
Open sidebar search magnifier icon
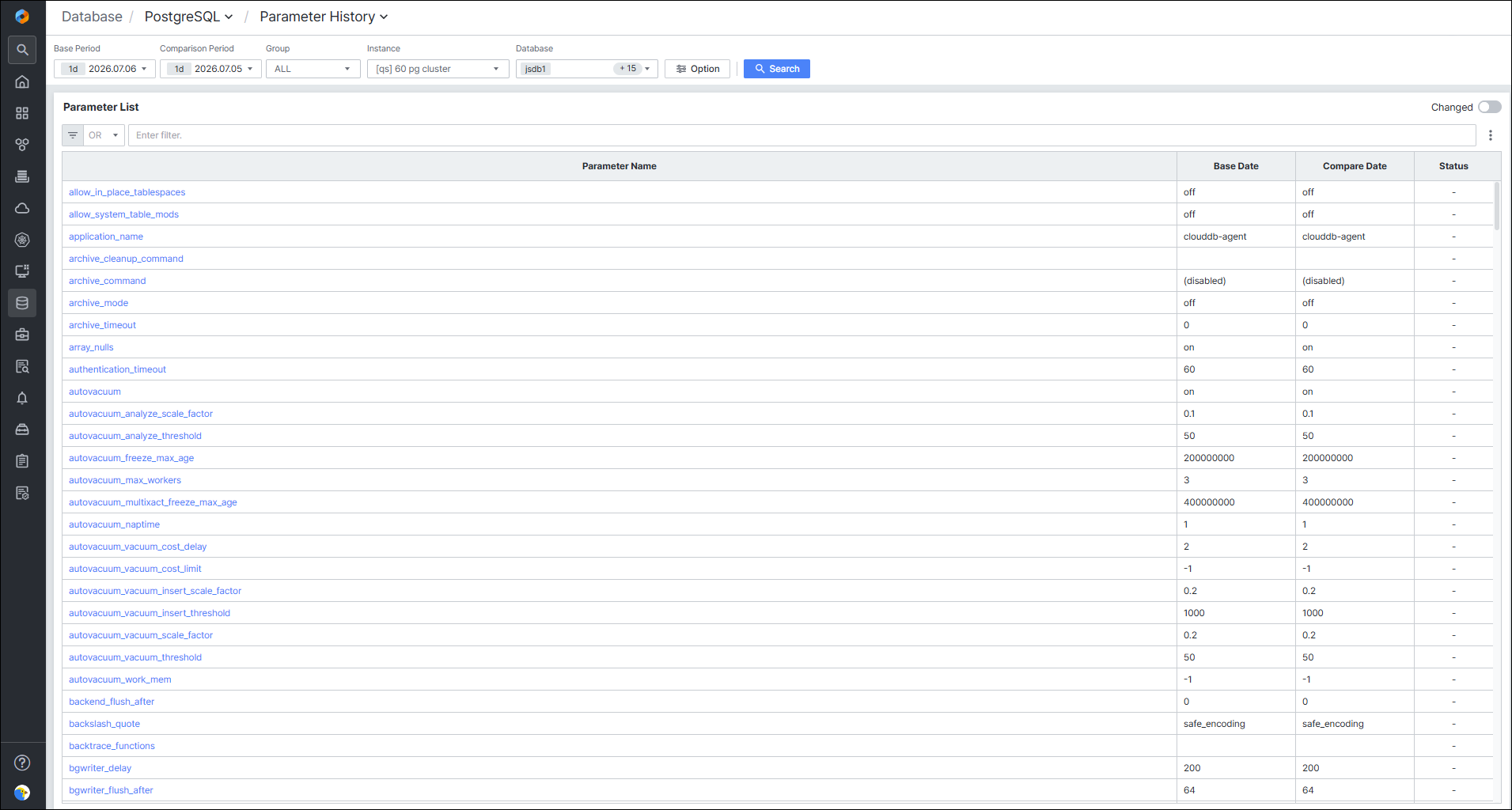click(x=22, y=50)
